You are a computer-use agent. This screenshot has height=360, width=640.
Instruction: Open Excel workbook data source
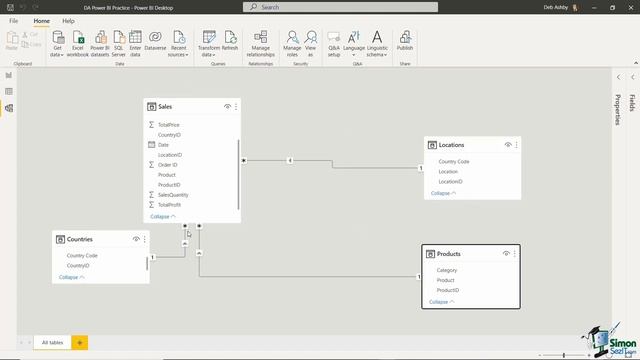78,44
